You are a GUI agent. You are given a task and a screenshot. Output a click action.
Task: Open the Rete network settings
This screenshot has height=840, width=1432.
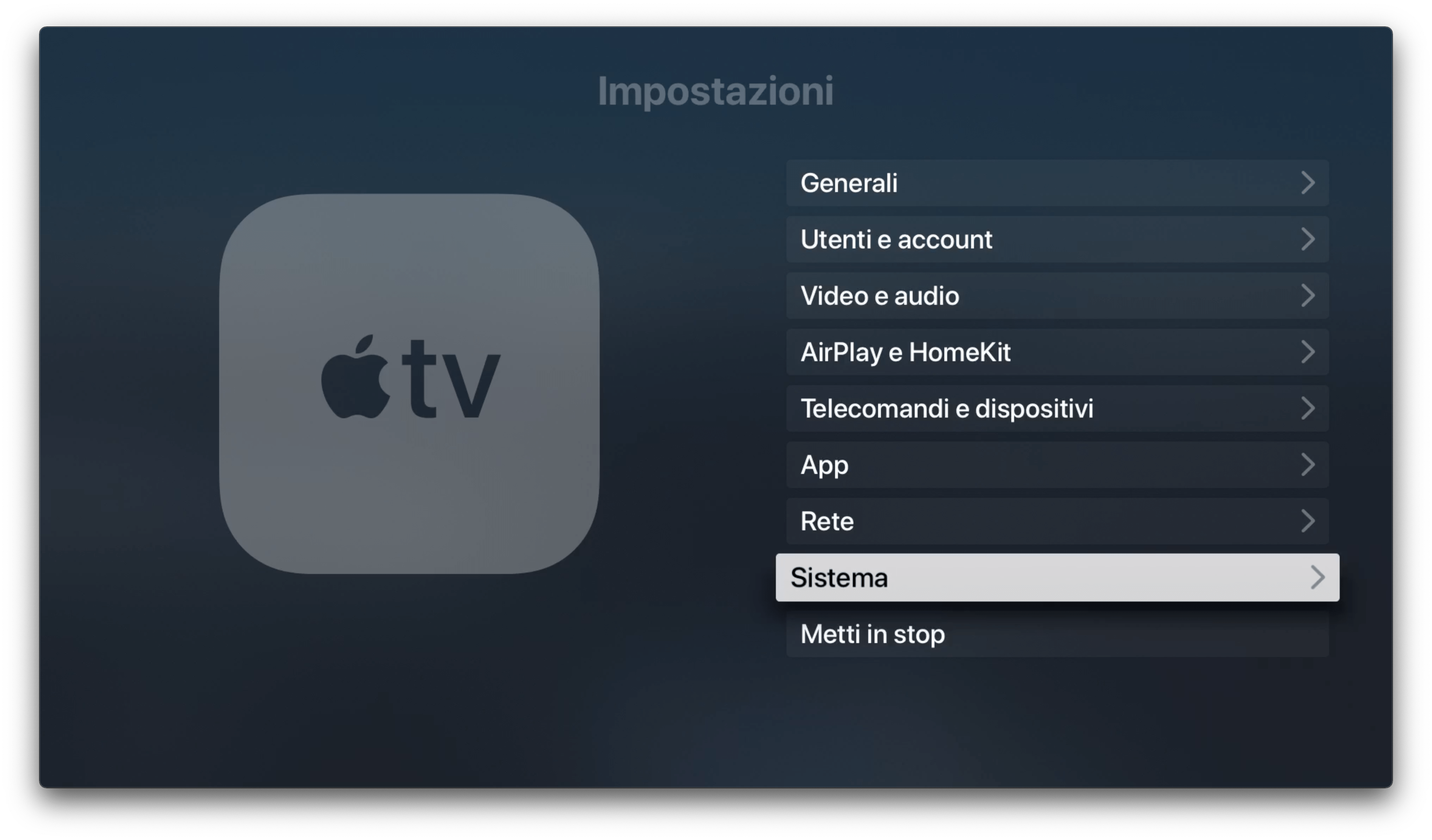tap(1057, 521)
